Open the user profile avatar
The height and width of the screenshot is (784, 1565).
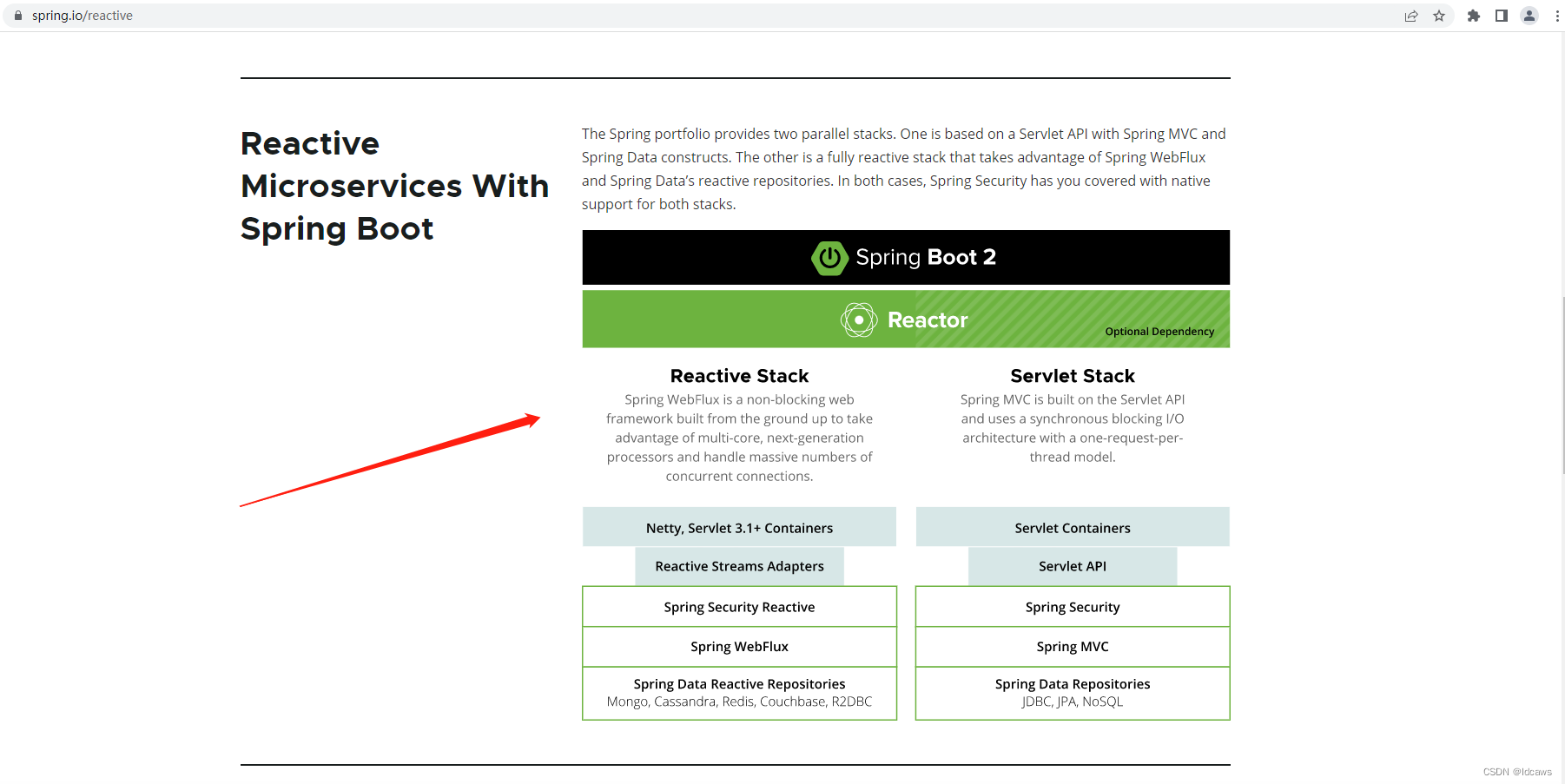[x=1529, y=16]
